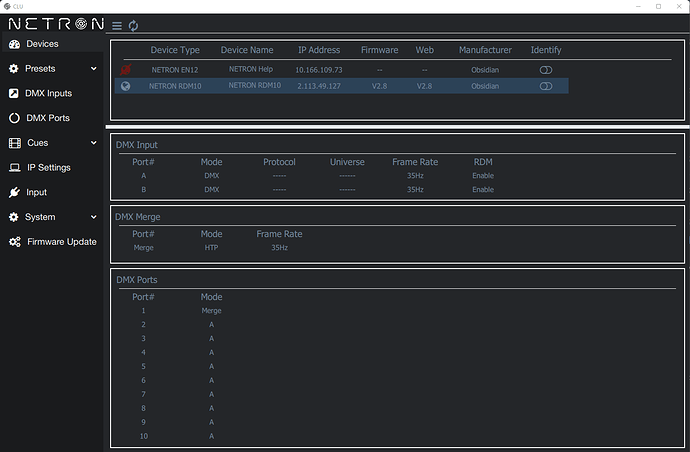Open the Cues menu item
The height and width of the screenshot is (452, 690).
[38, 143]
